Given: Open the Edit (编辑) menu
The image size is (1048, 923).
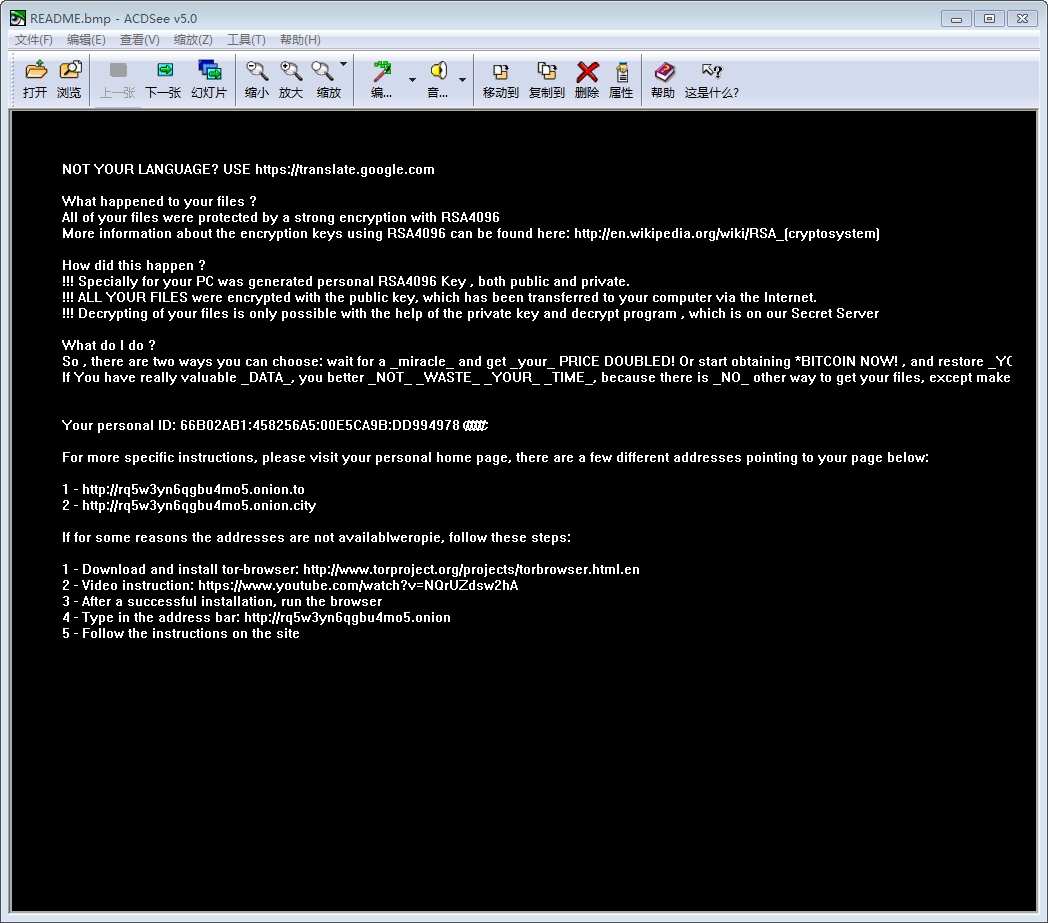Looking at the screenshot, I should (86, 40).
